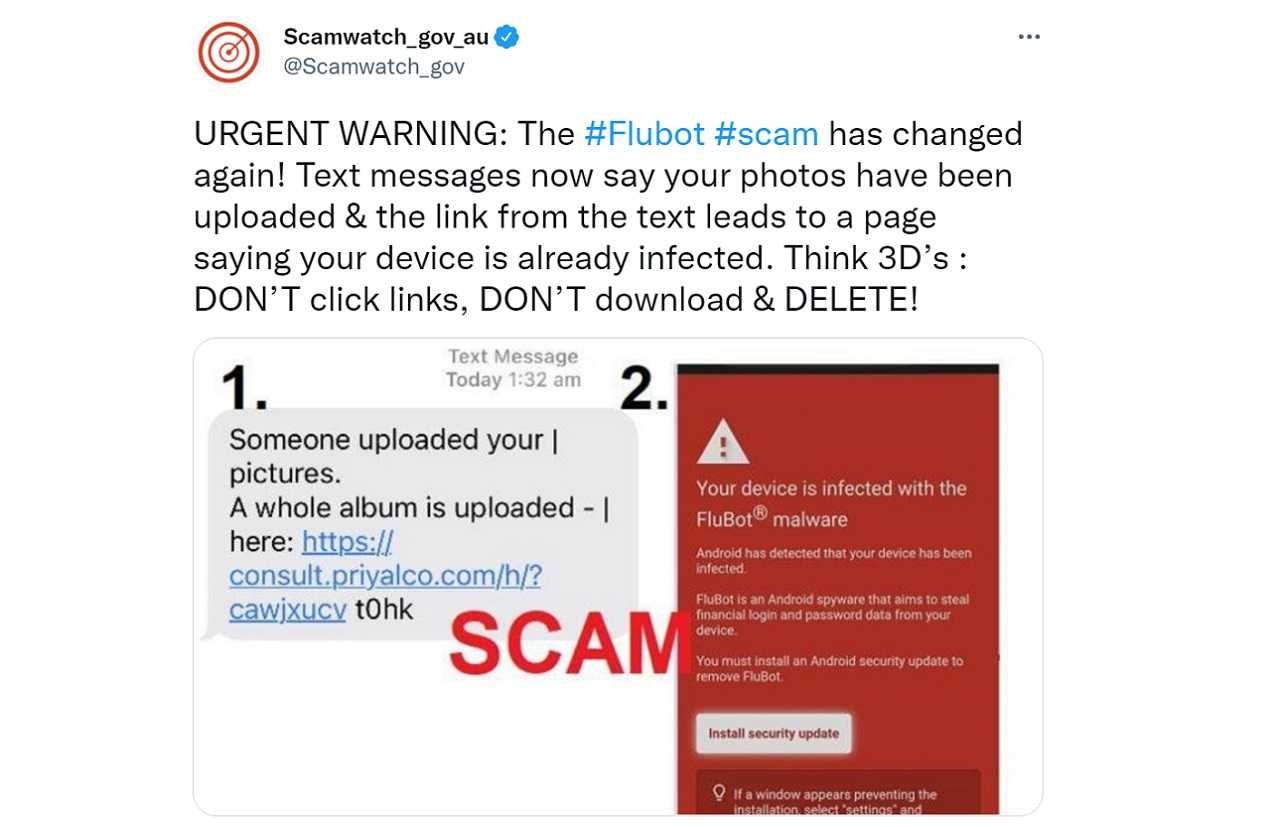The height and width of the screenshot is (827, 1280).
Task: Click the lightbulb tip icon
Action: [718, 793]
